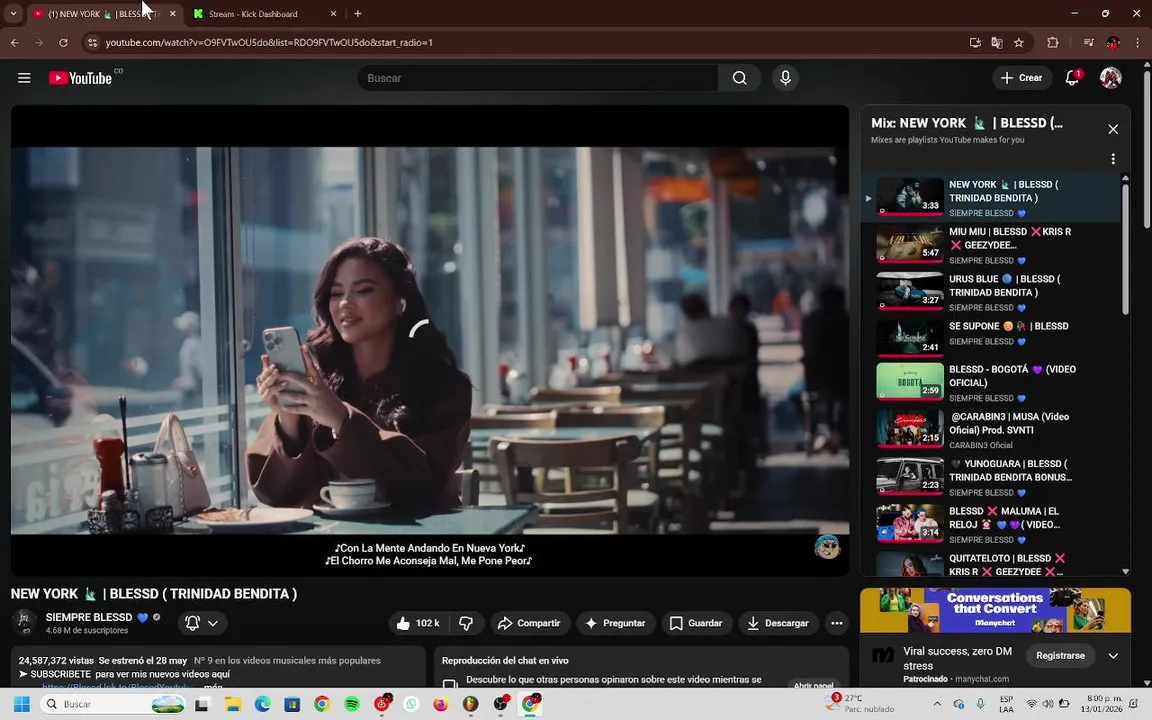This screenshot has width=1152, height=720.
Task: Switch to Stream - Kick Dashboard tab
Action: (253, 14)
